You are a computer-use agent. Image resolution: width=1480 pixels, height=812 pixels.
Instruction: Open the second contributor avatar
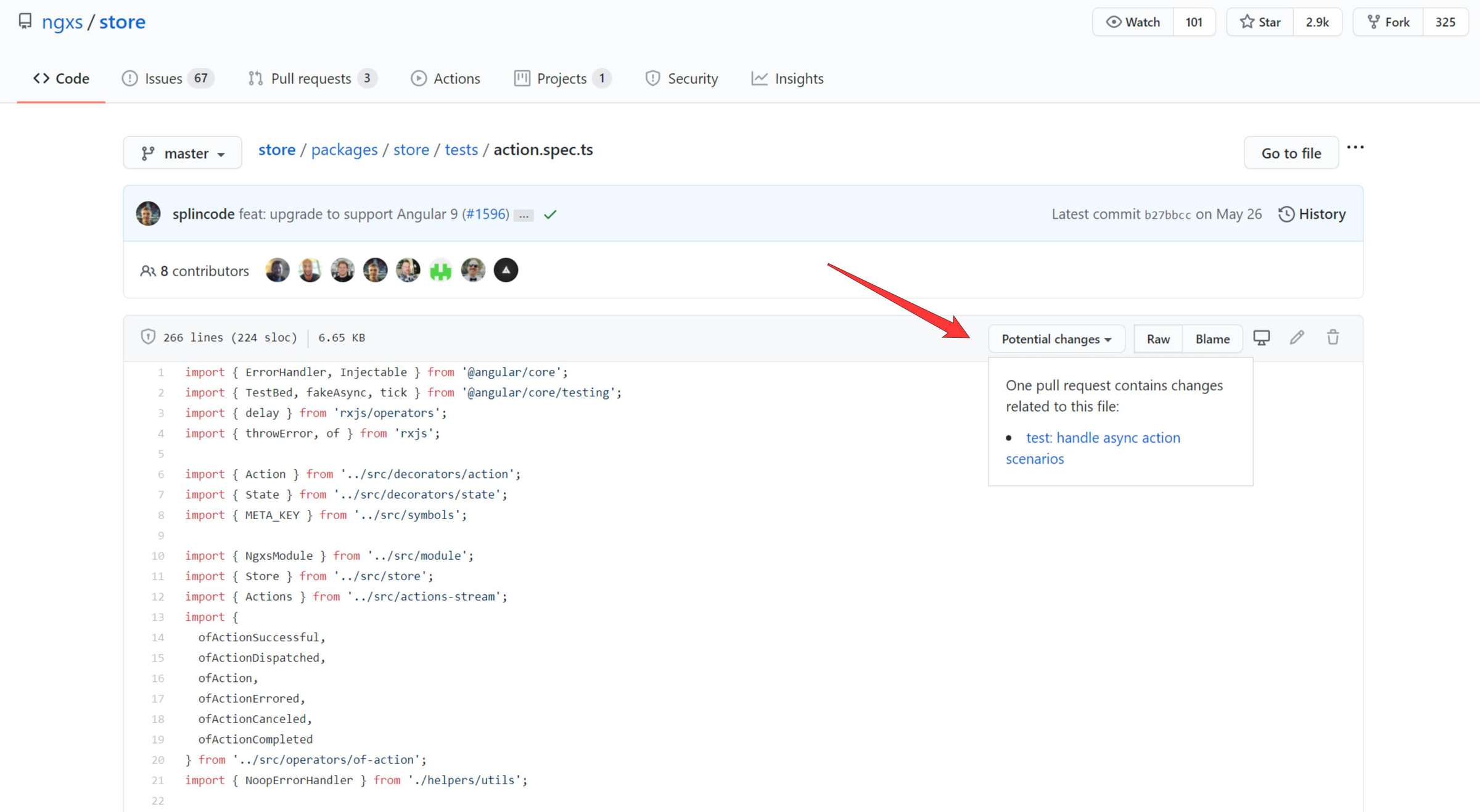310,270
